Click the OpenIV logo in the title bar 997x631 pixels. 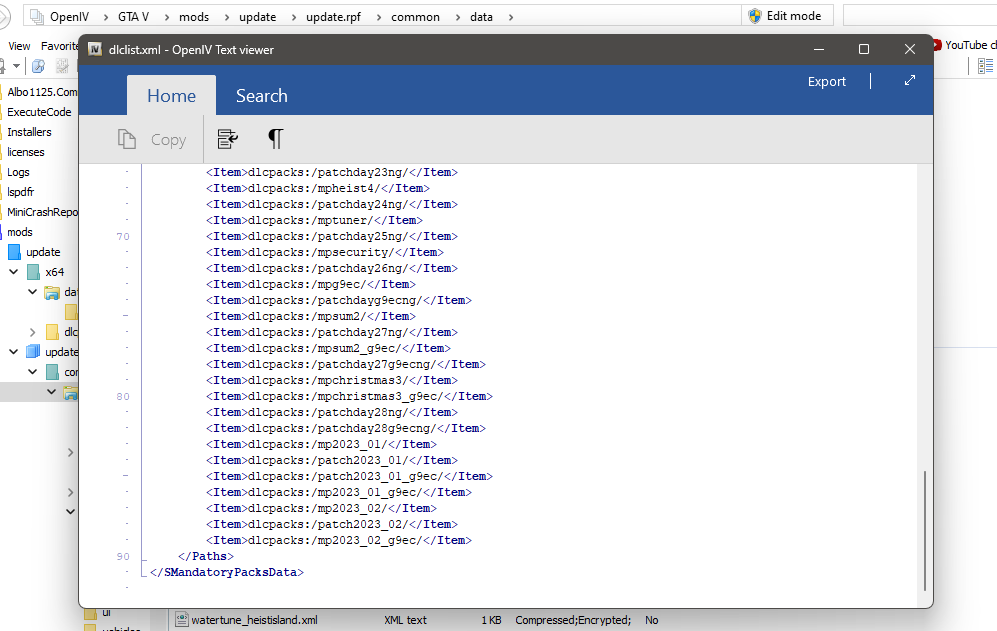[95, 49]
